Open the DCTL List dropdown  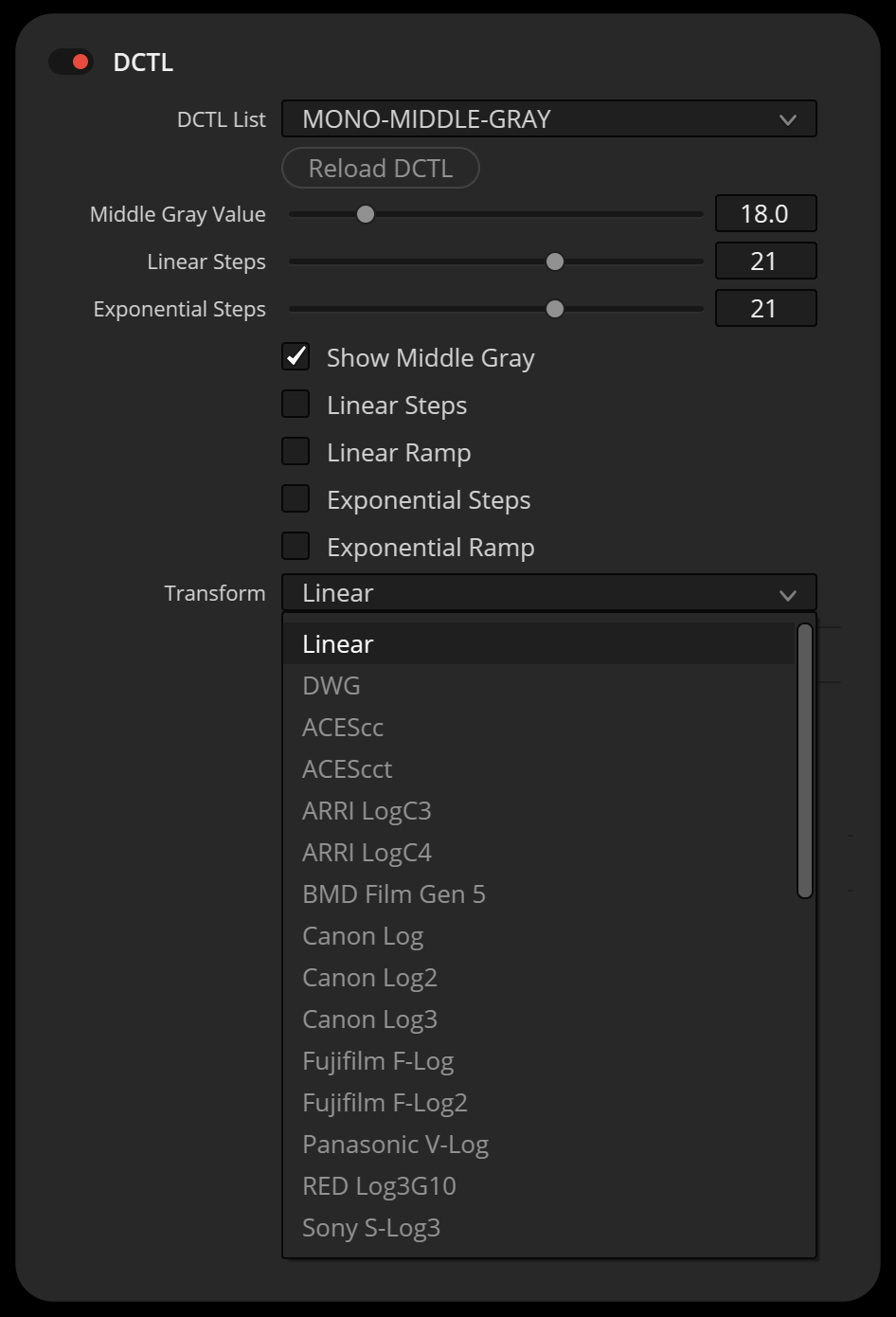click(548, 119)
